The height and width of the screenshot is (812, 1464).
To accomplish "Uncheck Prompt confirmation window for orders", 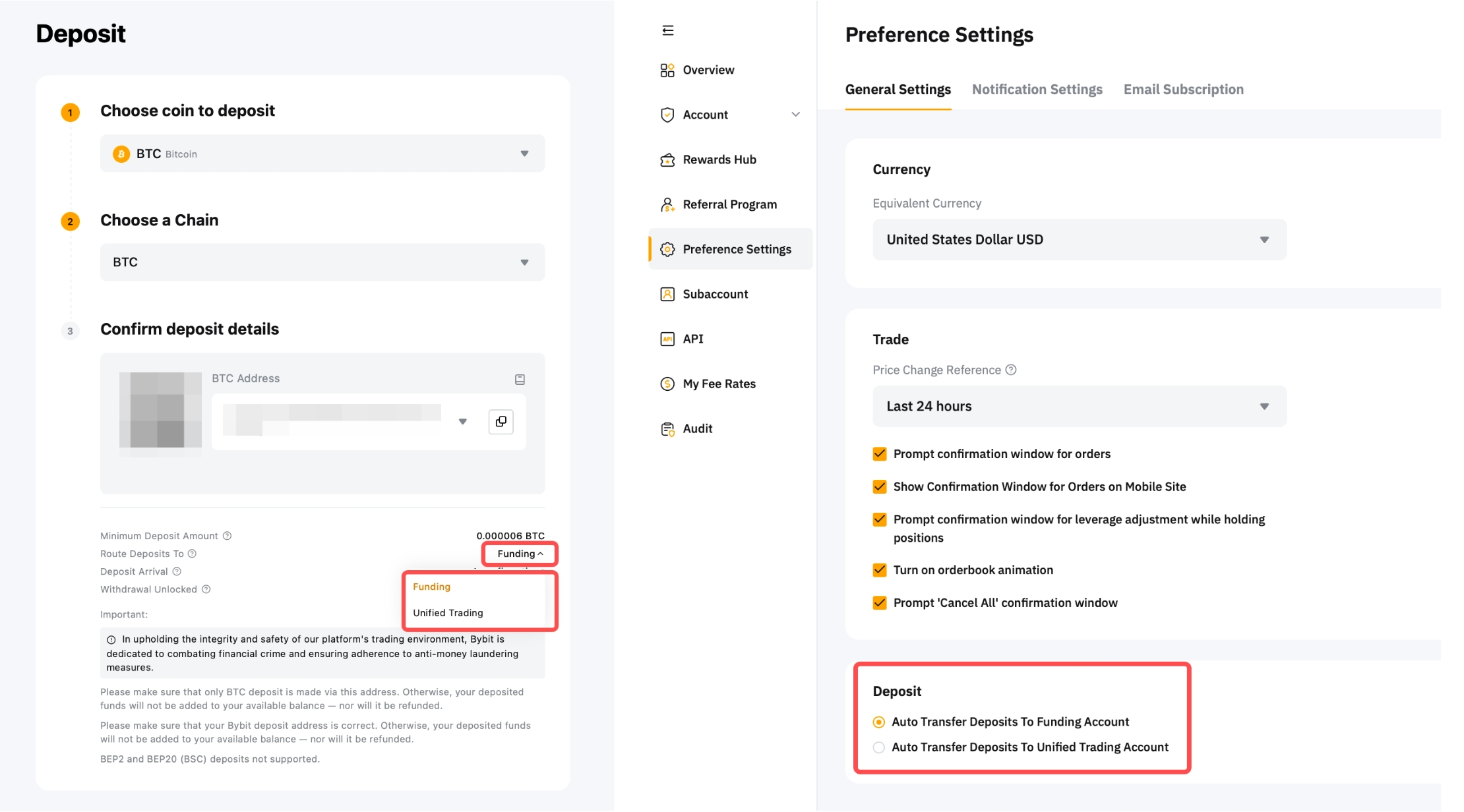I will pyautogui.click(x=880, y=454).
